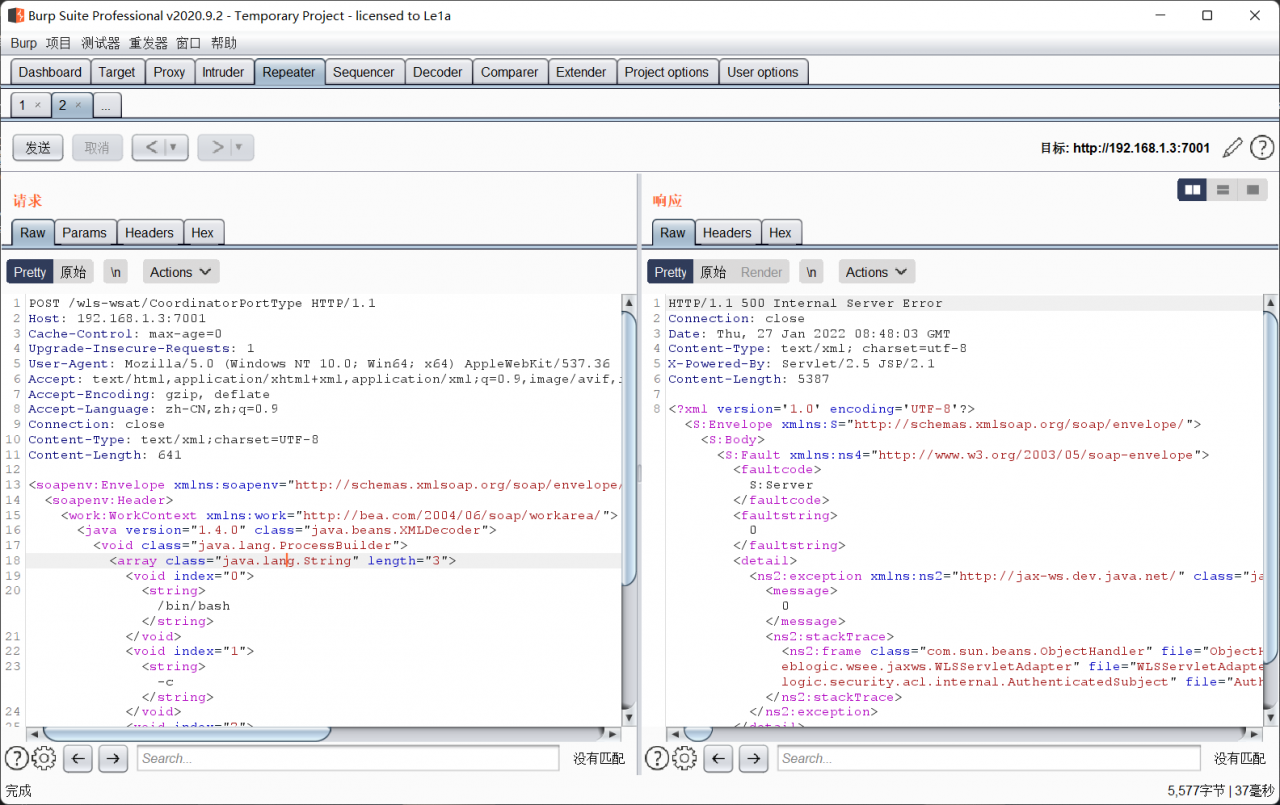The width and height of the screenshot is (1280, 805).
Task: Select top-bottom stacked layout icon
Action: pos(1222,189)
